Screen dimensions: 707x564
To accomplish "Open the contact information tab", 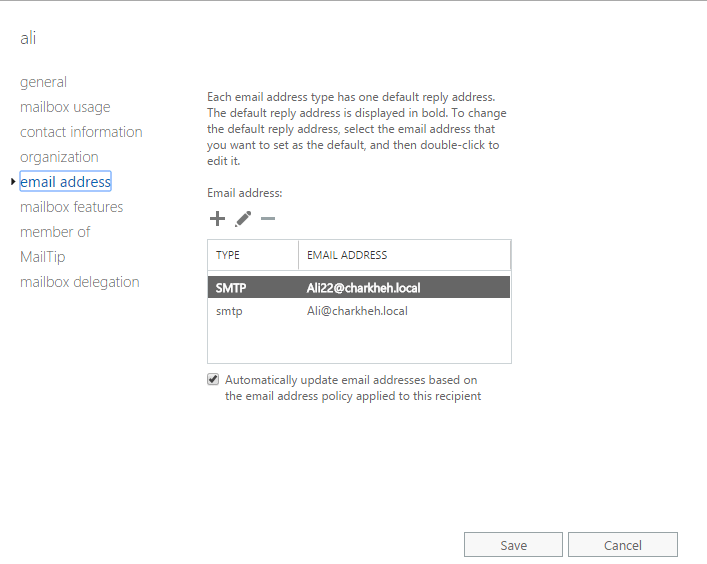I will click(81, 132).
